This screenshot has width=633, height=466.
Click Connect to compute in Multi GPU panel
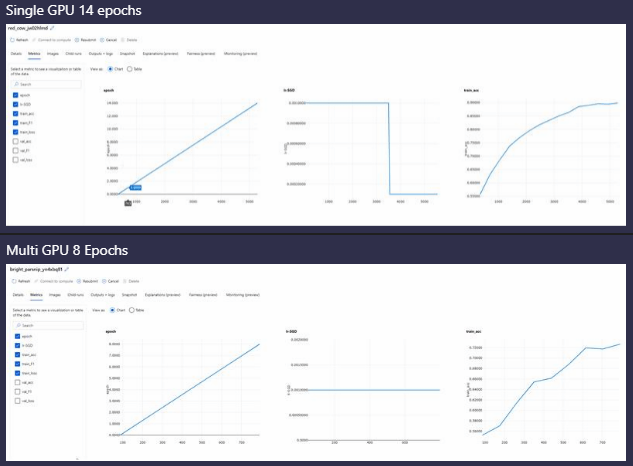point(54,281)
